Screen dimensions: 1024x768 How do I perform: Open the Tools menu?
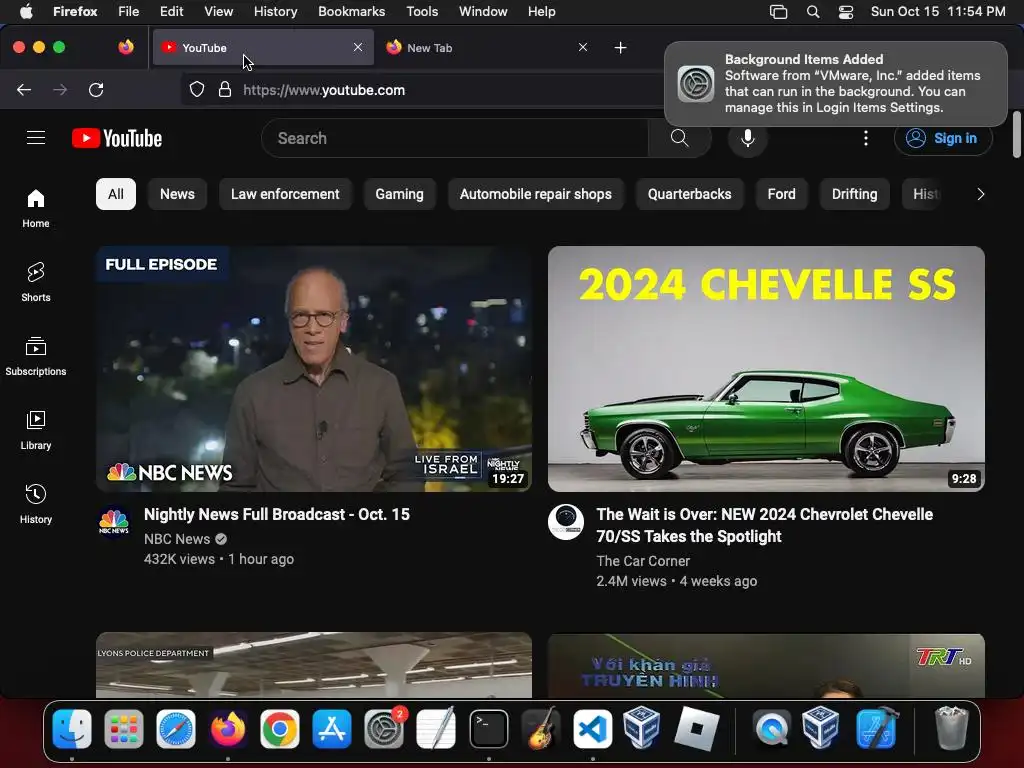point(422,12)
